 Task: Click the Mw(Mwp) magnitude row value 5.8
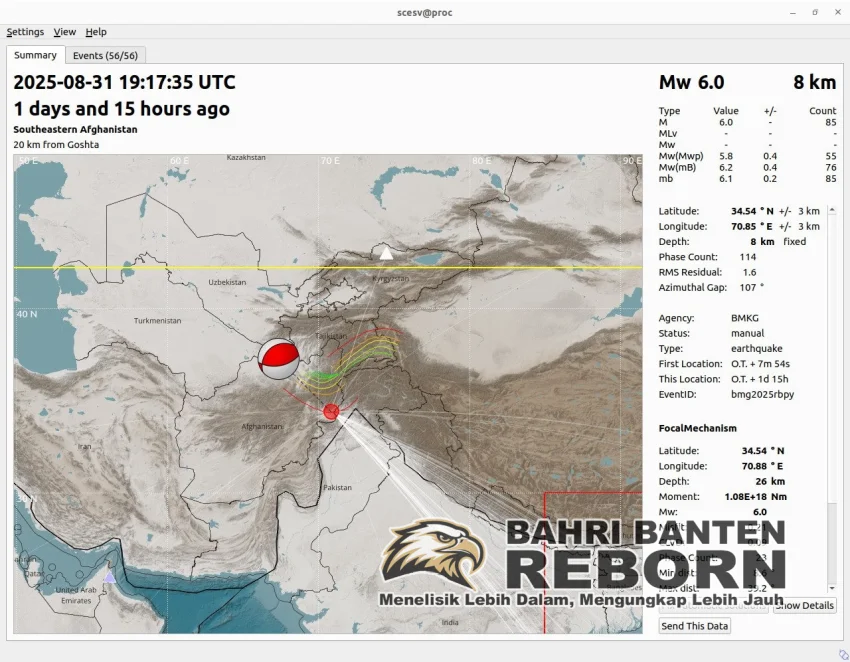pyautogui.click(x=726, y=156)
